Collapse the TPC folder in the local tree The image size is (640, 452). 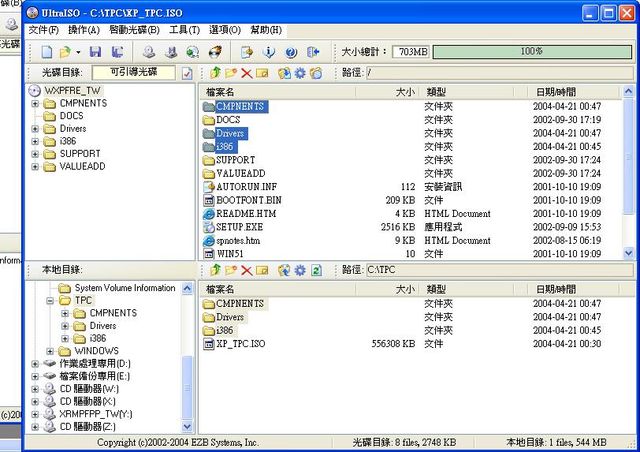click(x=50, y=301)
